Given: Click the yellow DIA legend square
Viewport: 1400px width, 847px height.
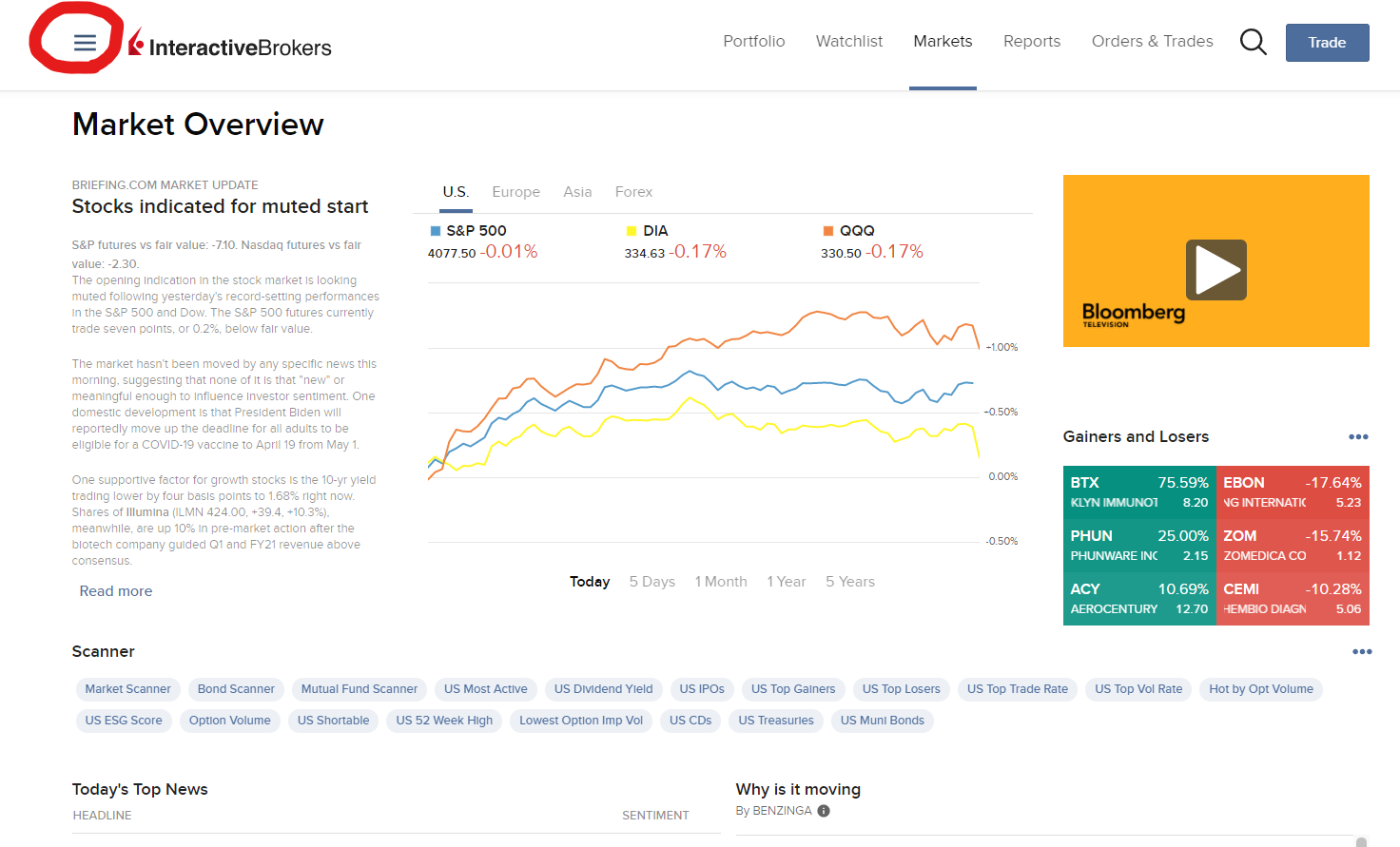Looking at the screenshot, I should (x=632, y=231).
